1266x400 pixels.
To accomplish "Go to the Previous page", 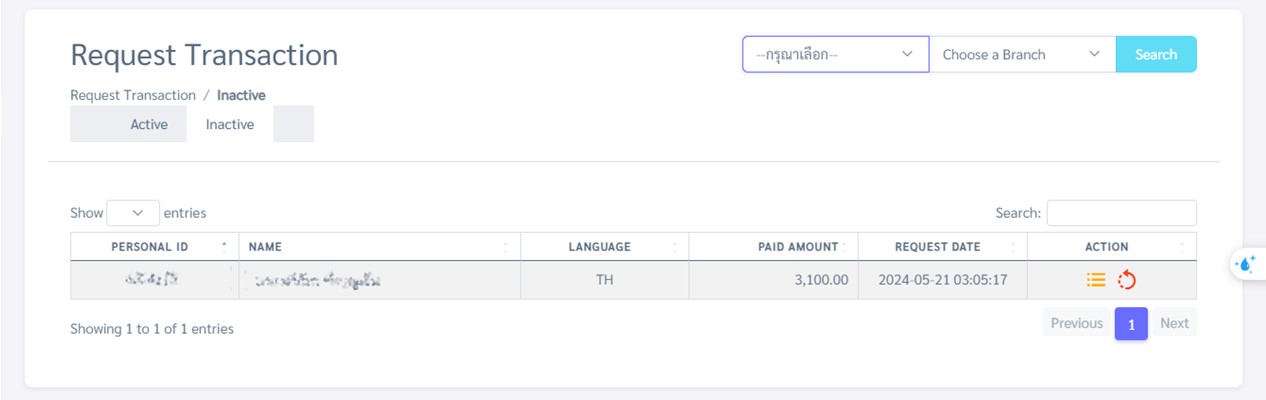I will tap(1076, 323).
